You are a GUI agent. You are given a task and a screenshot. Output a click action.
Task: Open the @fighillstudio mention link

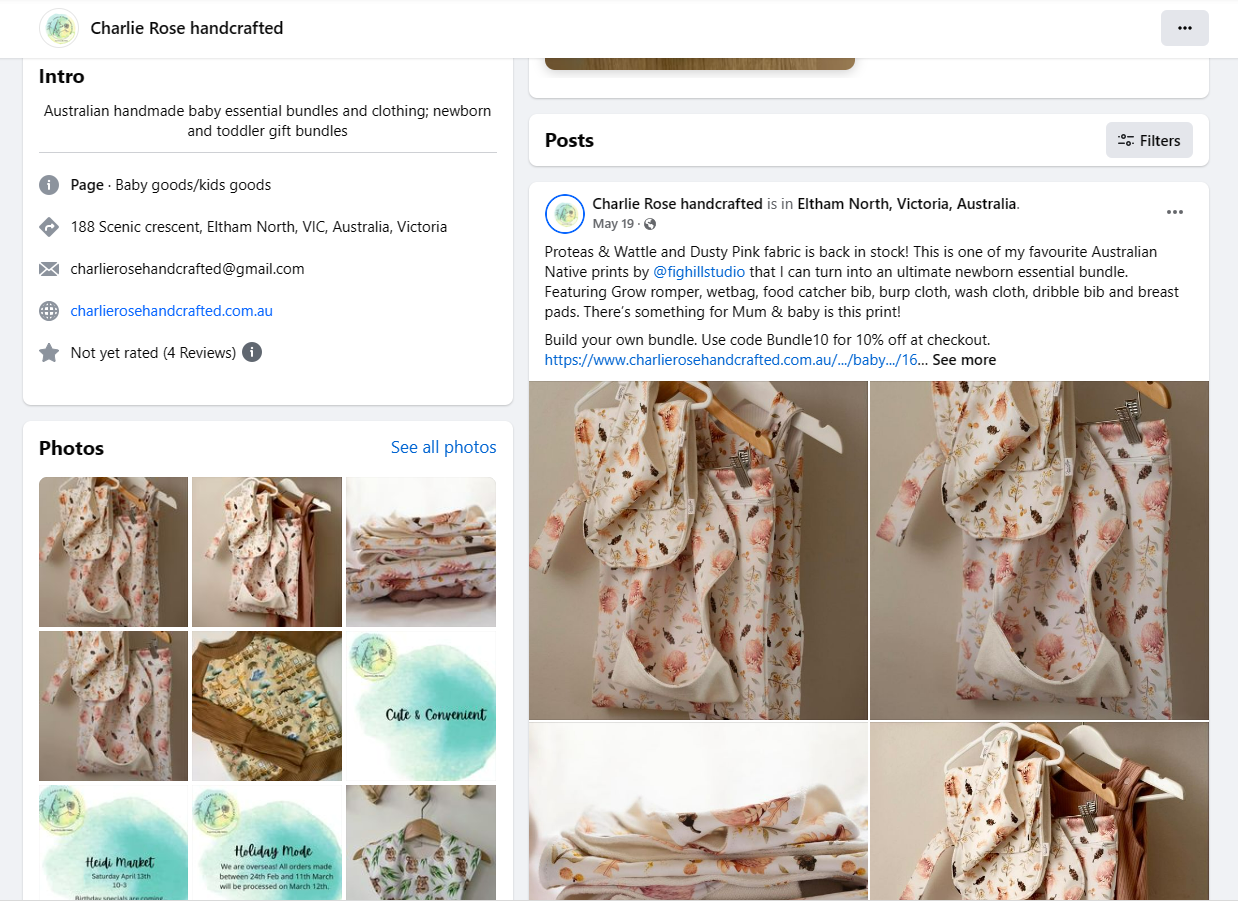(699, 272)
